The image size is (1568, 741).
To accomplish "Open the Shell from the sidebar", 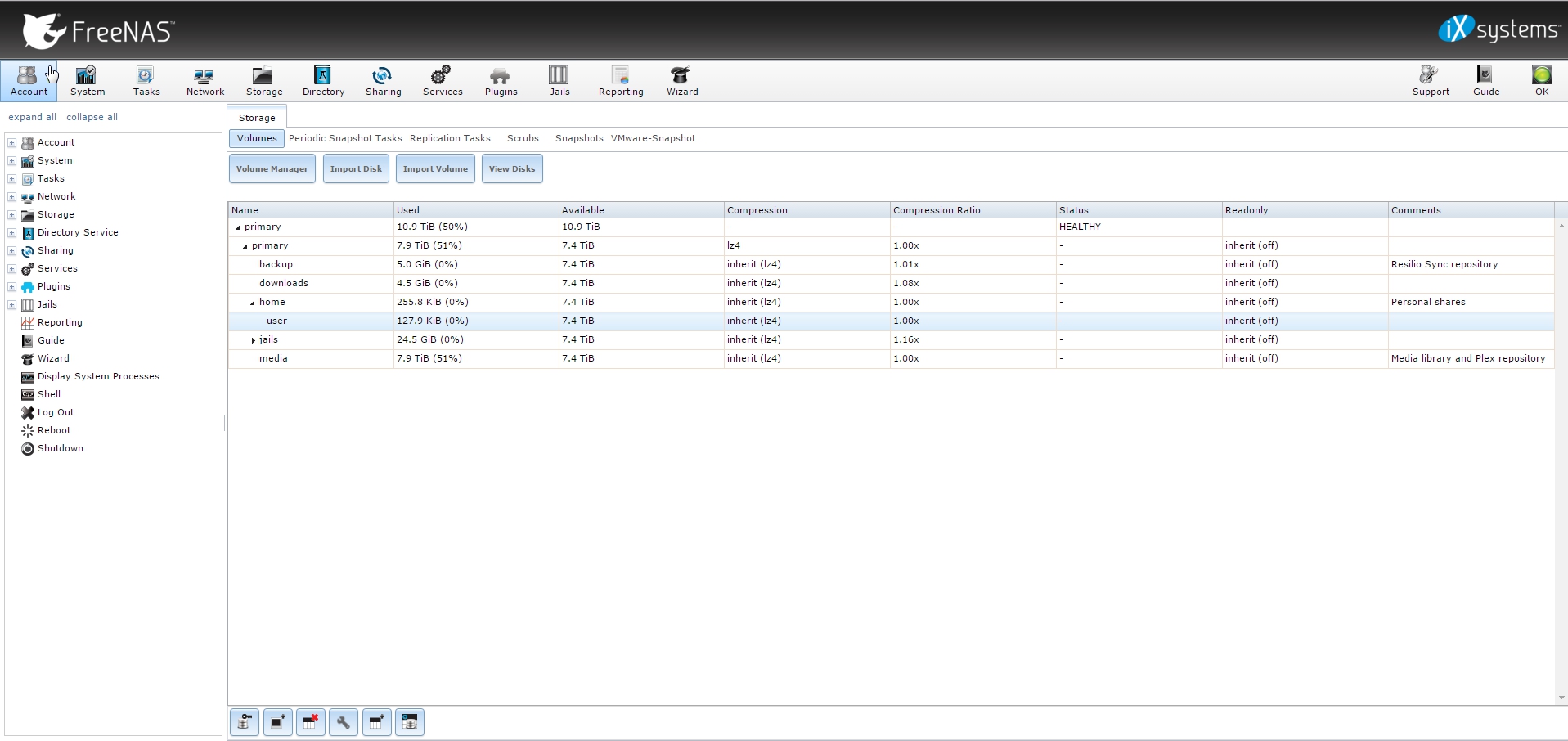I will [x=47, y=394].
